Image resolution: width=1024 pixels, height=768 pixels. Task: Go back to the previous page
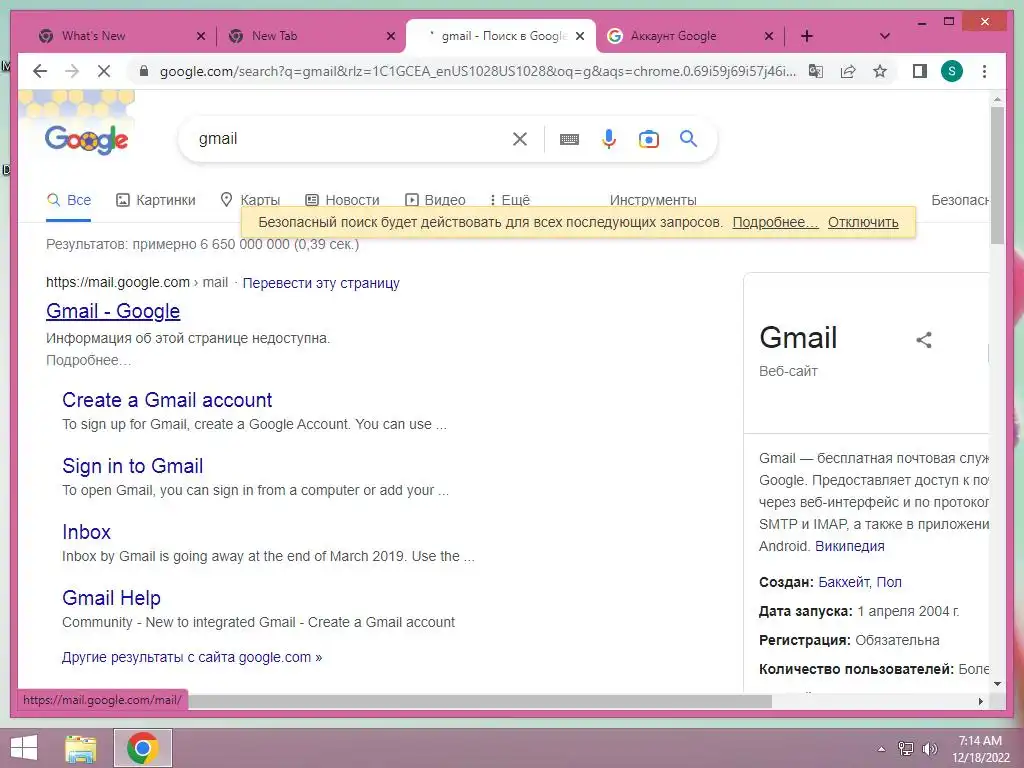(x=40, y=71)
